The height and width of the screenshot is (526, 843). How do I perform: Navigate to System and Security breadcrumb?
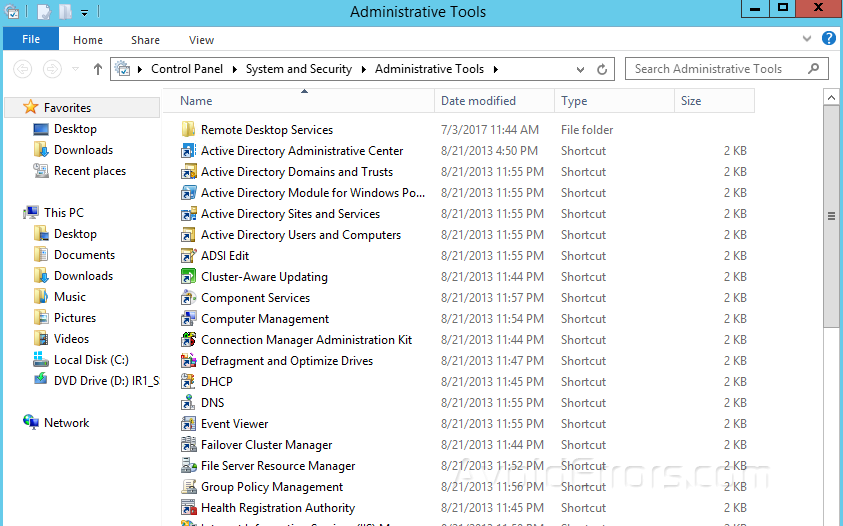298,69
